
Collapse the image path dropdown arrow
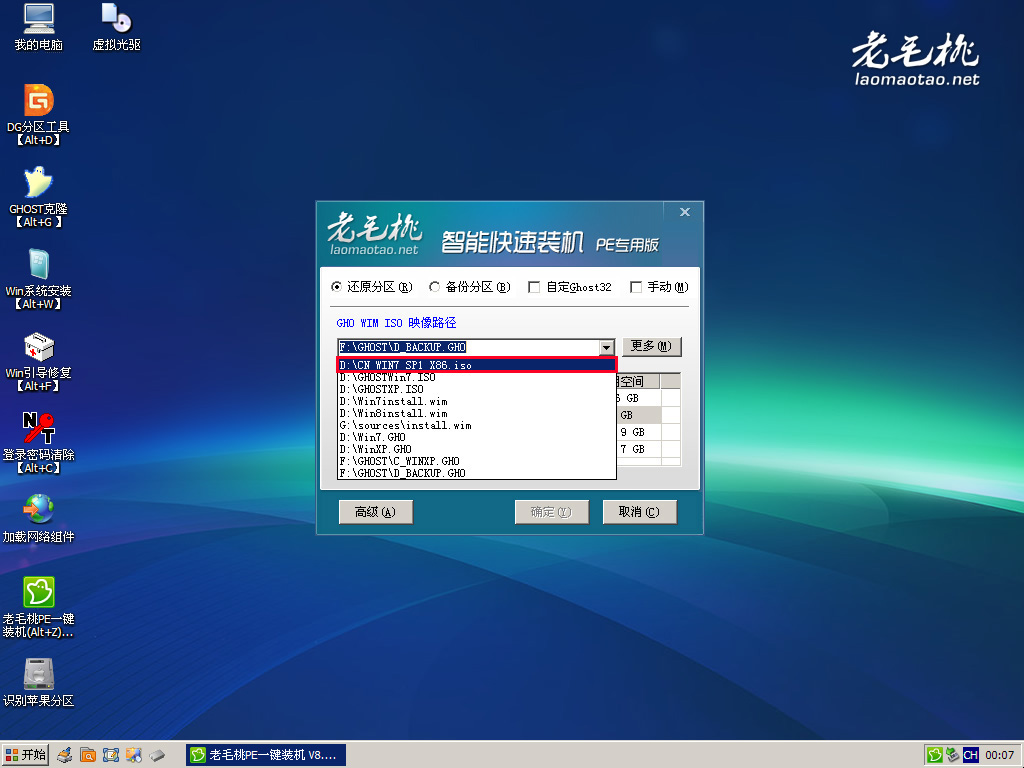(607, 347)
